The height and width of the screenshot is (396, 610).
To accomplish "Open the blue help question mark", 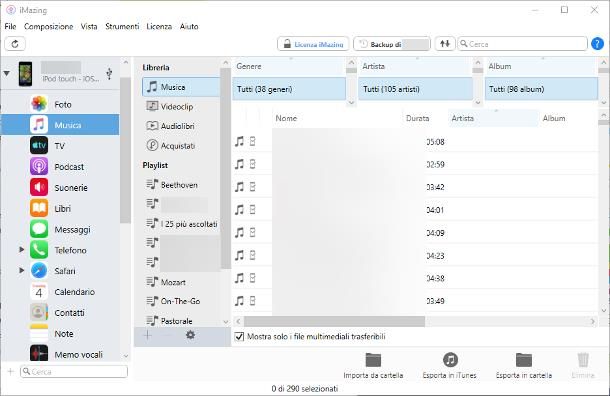I will (x=597, y=44).
